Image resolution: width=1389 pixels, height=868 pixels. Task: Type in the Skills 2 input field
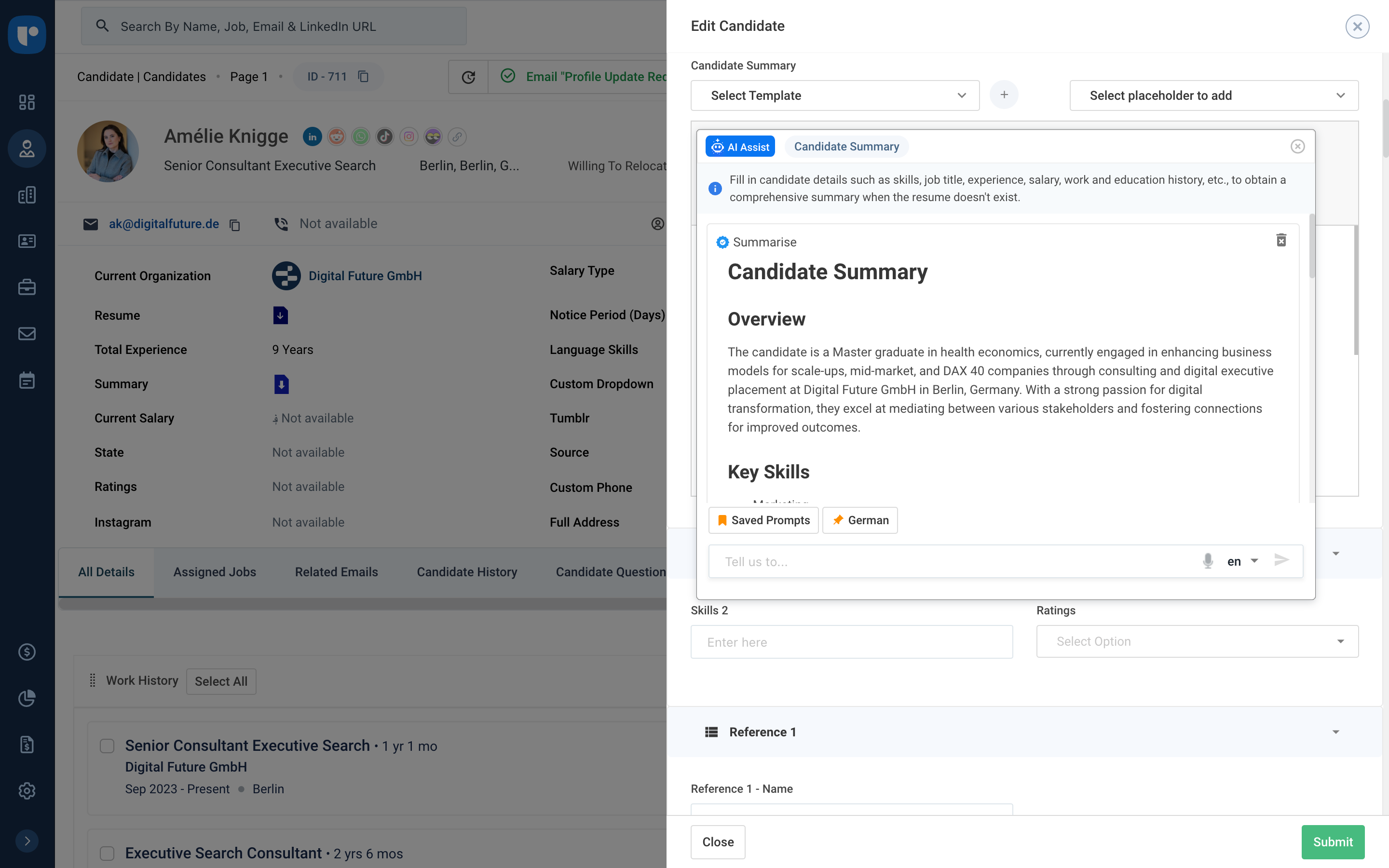tap(852, 641)
